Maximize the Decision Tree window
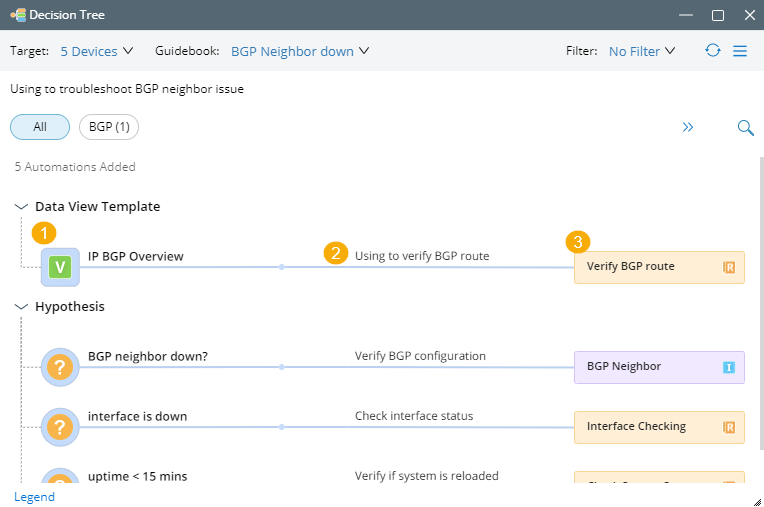 [x=718, y=15]
